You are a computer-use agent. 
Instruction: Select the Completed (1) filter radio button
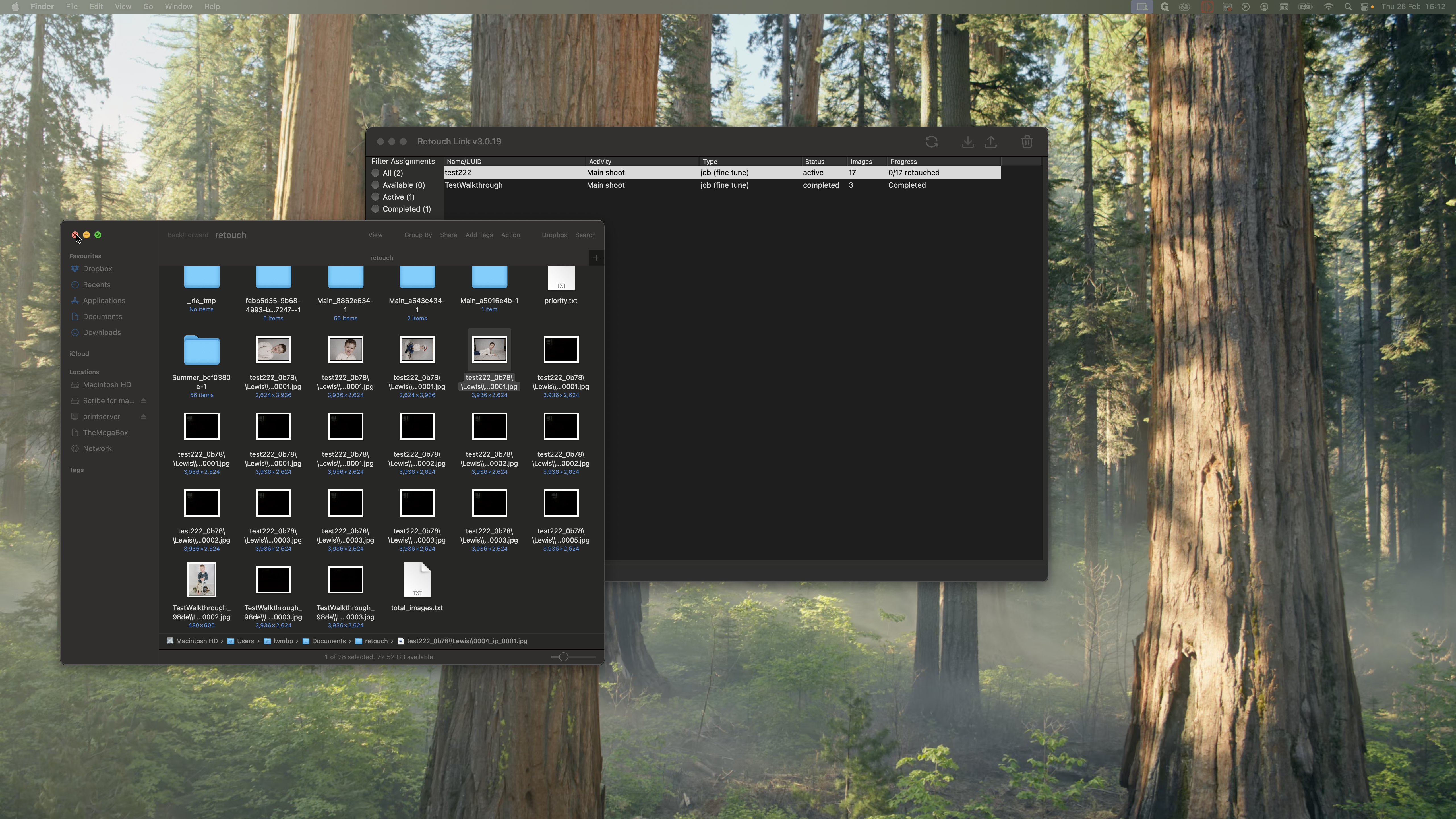pos(375,208)
